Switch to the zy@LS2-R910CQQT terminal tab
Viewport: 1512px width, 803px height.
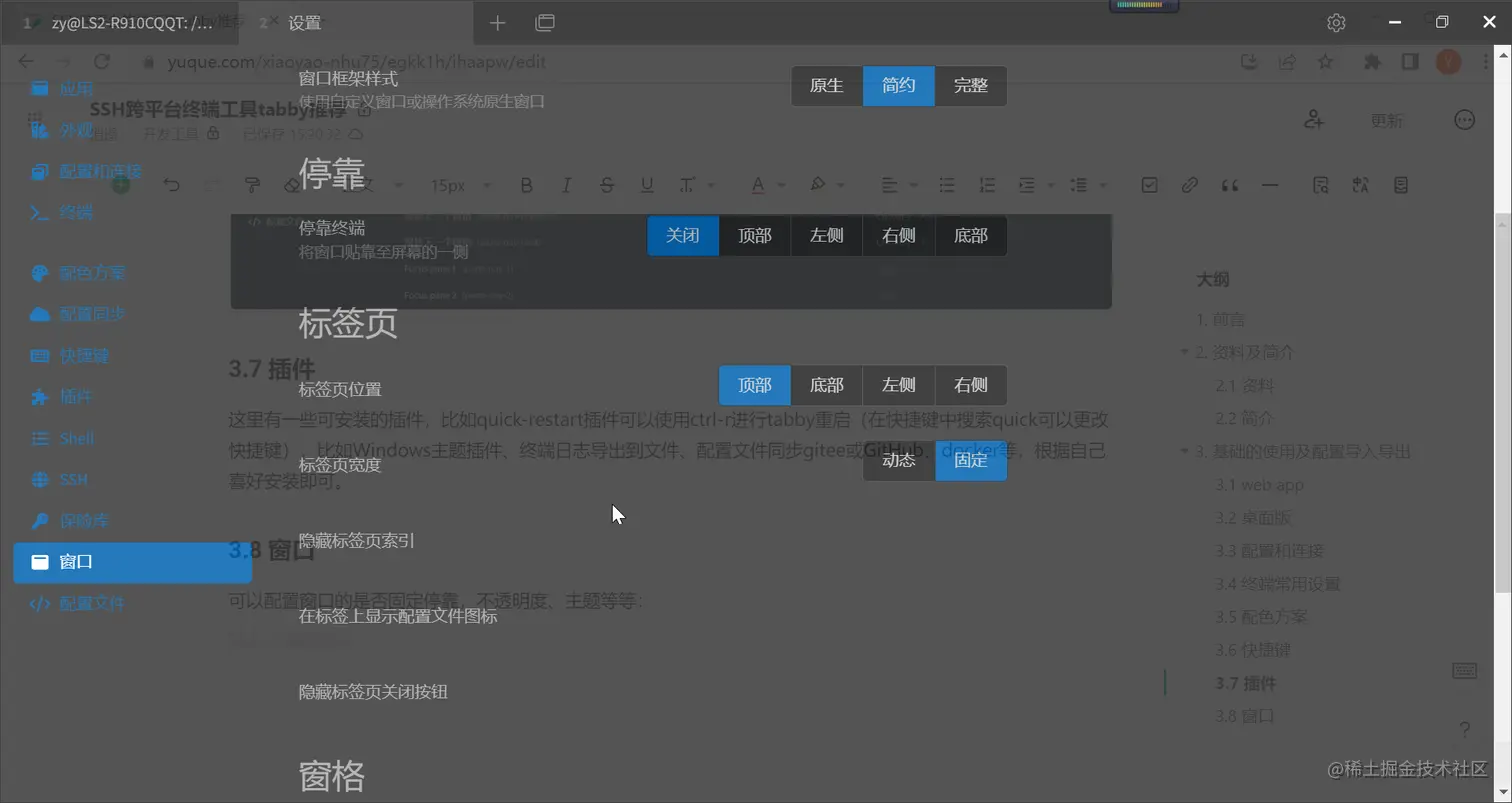(x=119, y=22)
